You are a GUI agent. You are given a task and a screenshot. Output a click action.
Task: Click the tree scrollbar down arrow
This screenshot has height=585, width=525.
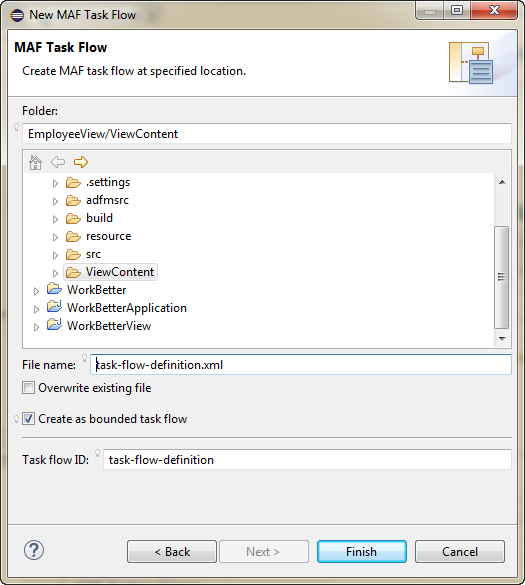coord(502,338)
